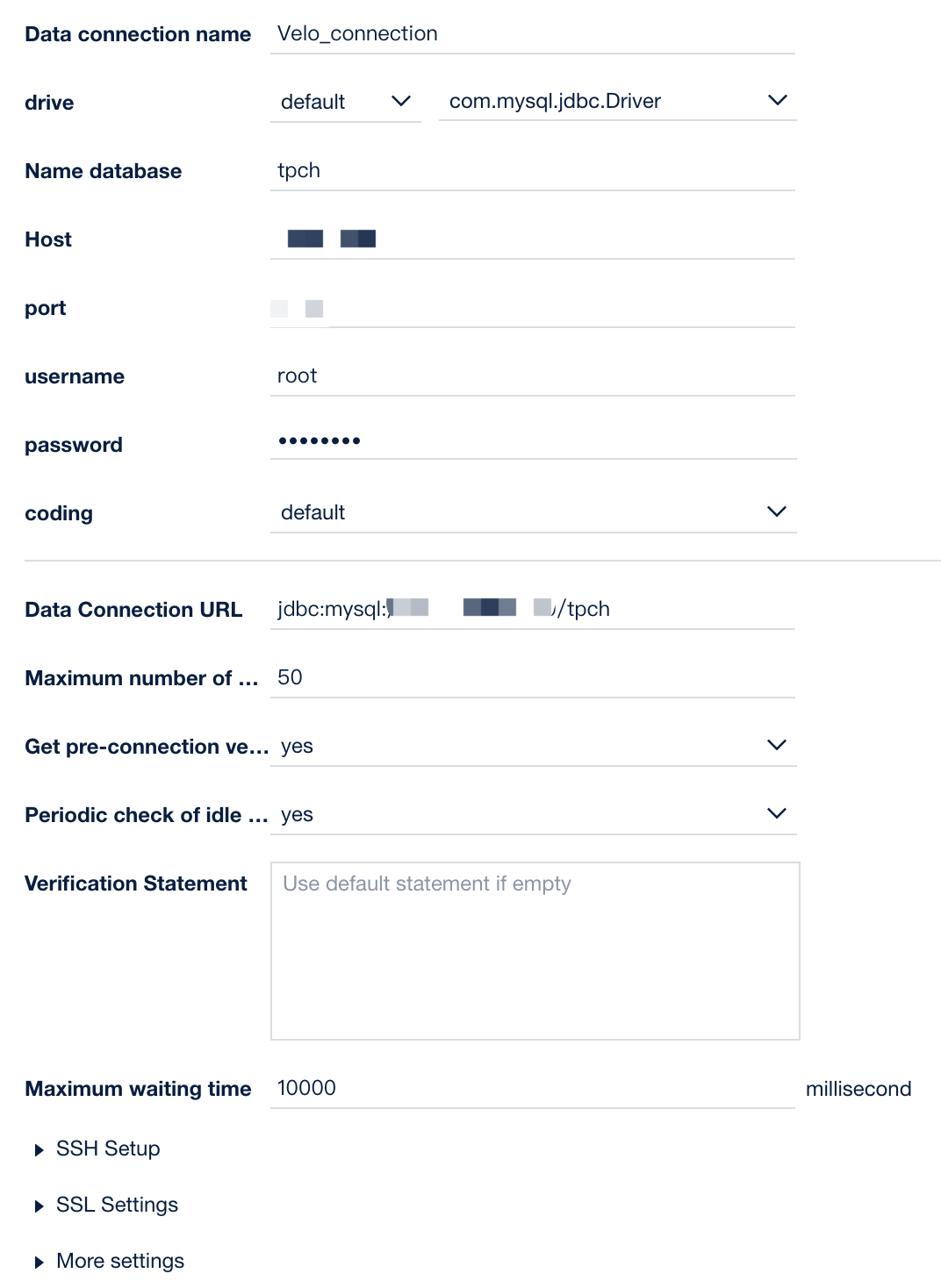Click the More settings disclosure triangle
Screen dimensions: 941x1288
39,1261
